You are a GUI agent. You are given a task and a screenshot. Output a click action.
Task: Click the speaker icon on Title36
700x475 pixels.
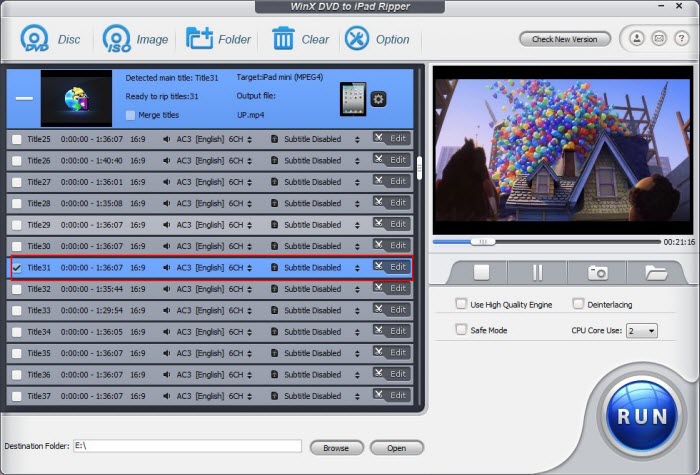coord(167,375)
